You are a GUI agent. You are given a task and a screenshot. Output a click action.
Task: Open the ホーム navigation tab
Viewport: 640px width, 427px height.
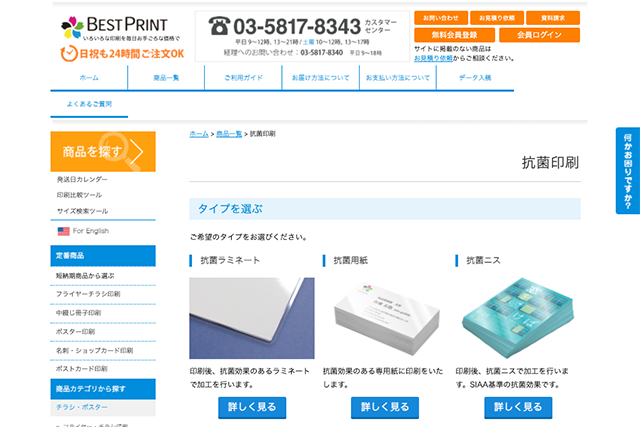click(89, 78)
